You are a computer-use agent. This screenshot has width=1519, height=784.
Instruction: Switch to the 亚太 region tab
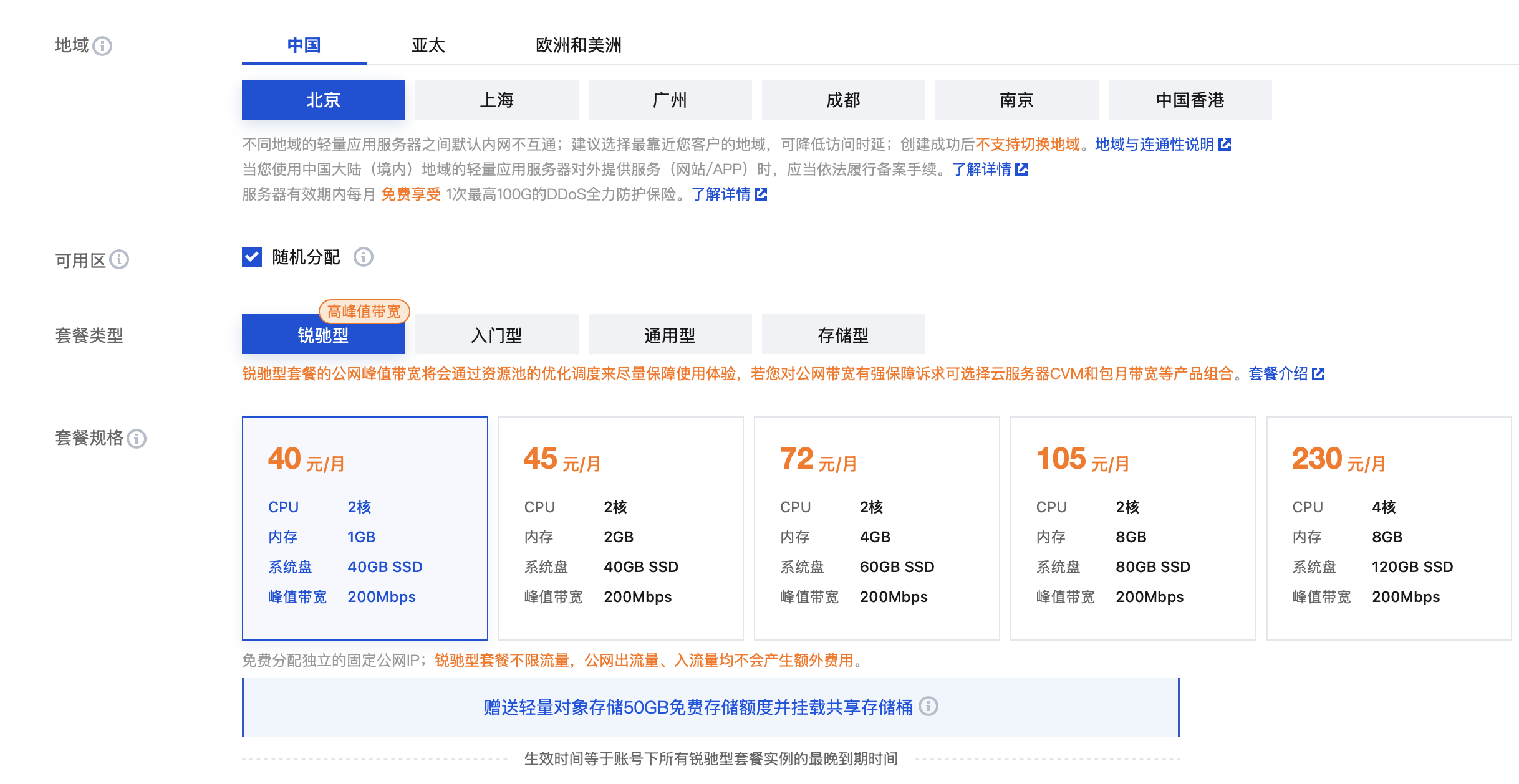[x=428, y=45]
